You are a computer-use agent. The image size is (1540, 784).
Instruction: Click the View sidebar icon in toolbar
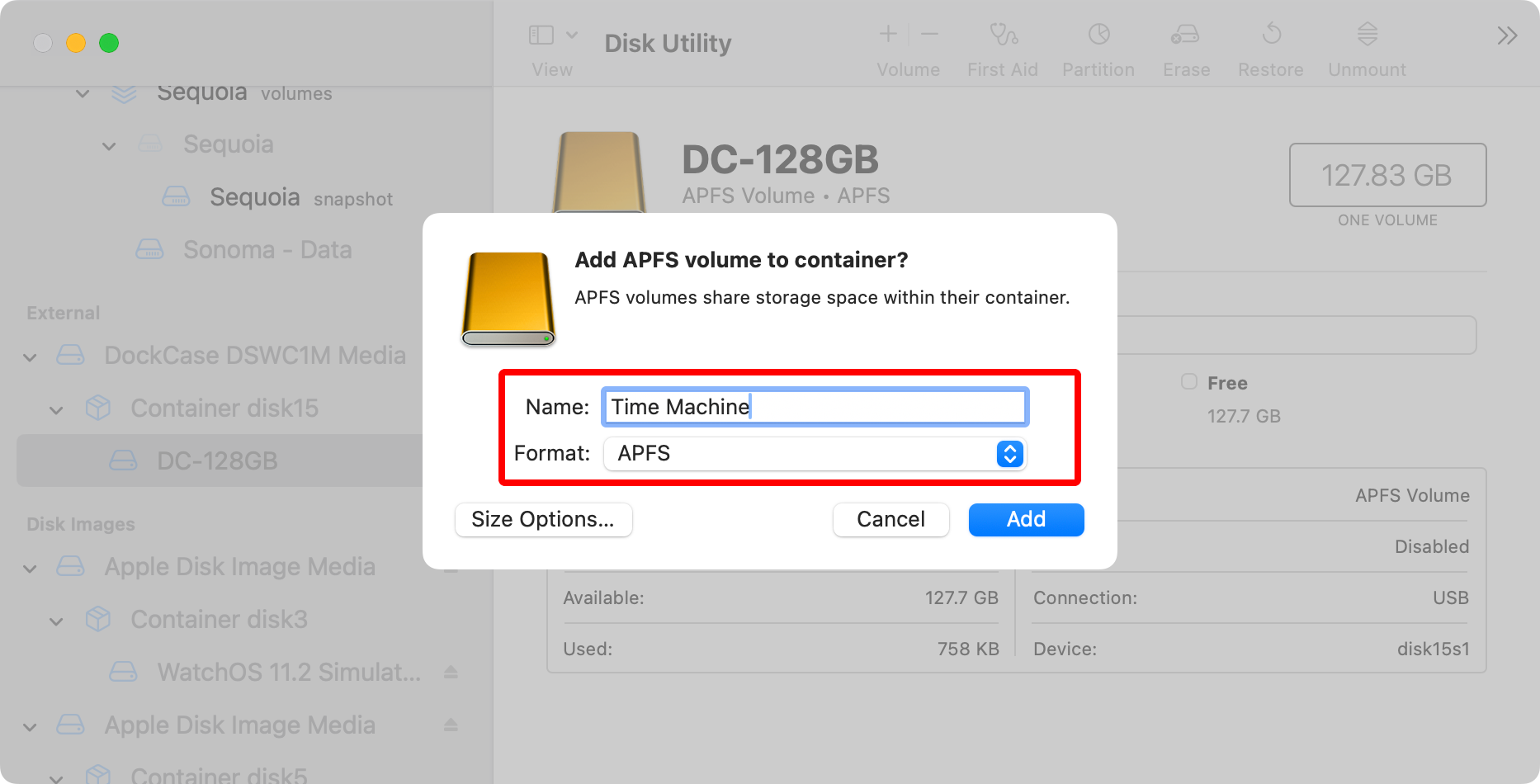pos(541,35)
